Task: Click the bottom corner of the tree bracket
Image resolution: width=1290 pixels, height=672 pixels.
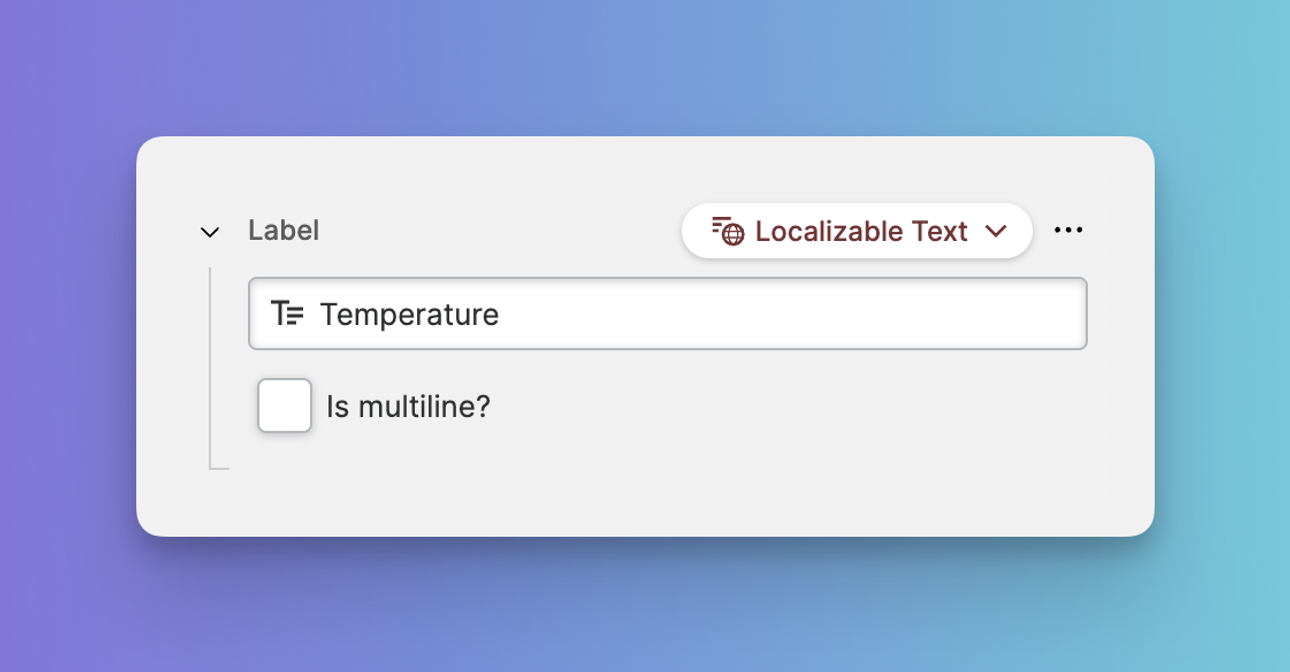Action: click(212, 467)
